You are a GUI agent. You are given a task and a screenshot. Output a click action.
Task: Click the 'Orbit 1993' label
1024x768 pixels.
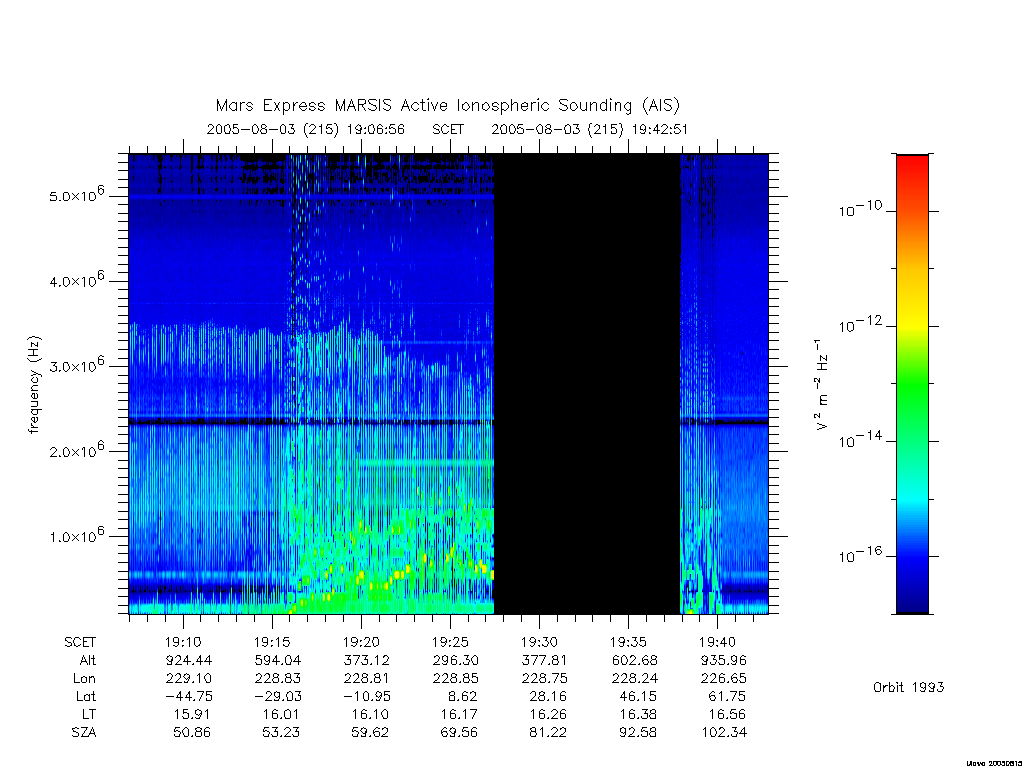[x=908, y=687]
